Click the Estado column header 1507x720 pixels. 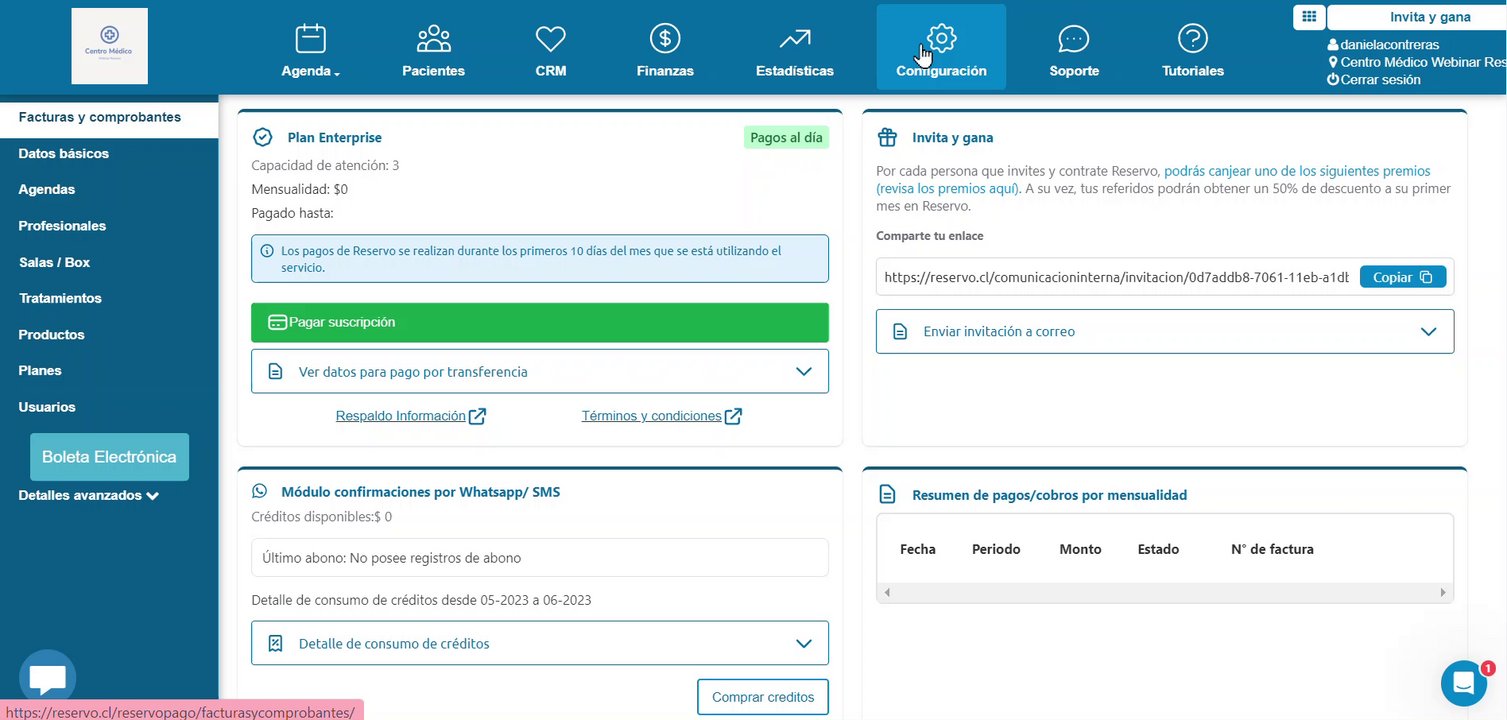pos(1158,549)
